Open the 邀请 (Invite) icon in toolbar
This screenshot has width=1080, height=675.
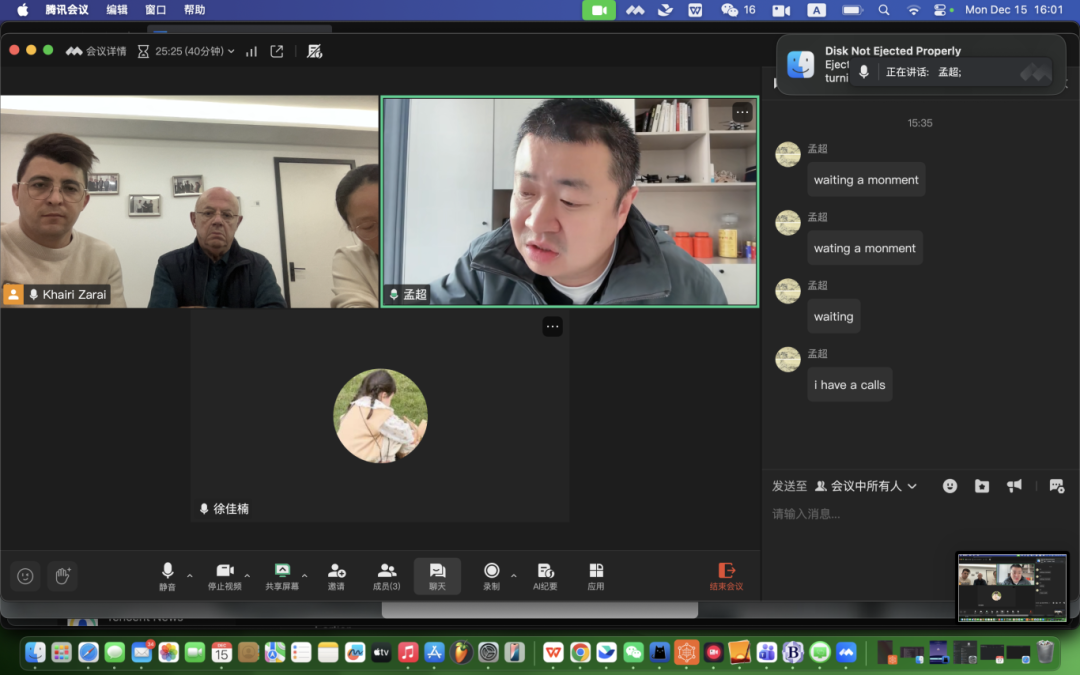[336, 575]
